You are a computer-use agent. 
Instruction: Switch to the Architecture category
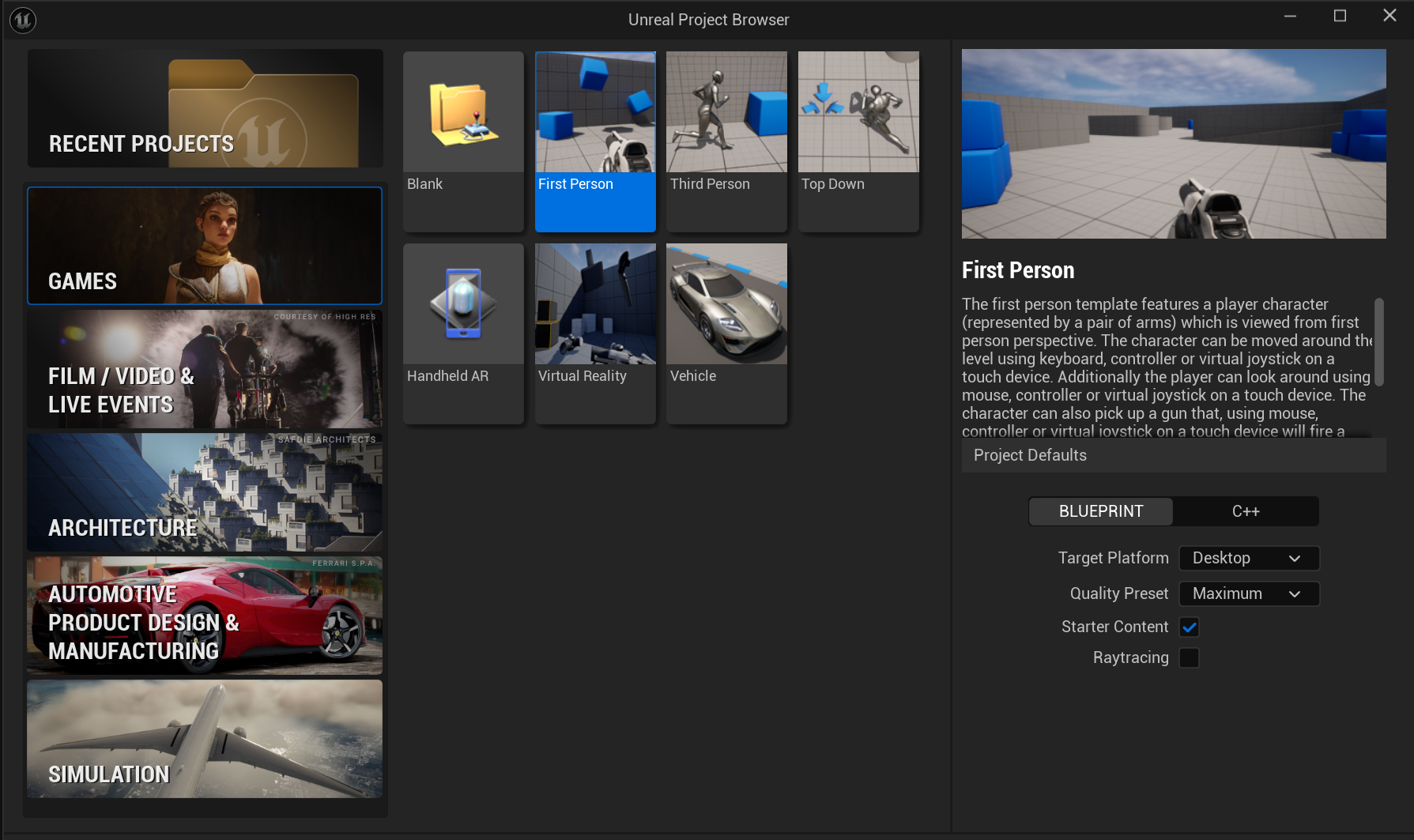205,492
